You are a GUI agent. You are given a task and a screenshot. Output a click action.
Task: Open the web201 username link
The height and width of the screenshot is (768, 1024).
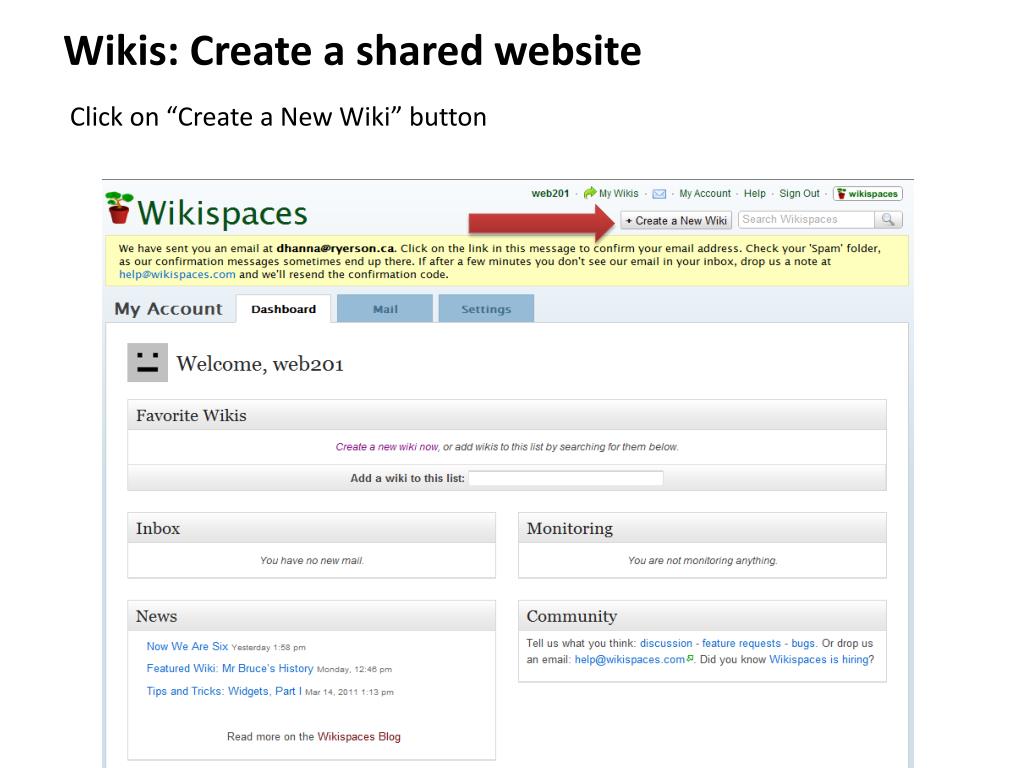pyautogui.click(x=550, y=193)
